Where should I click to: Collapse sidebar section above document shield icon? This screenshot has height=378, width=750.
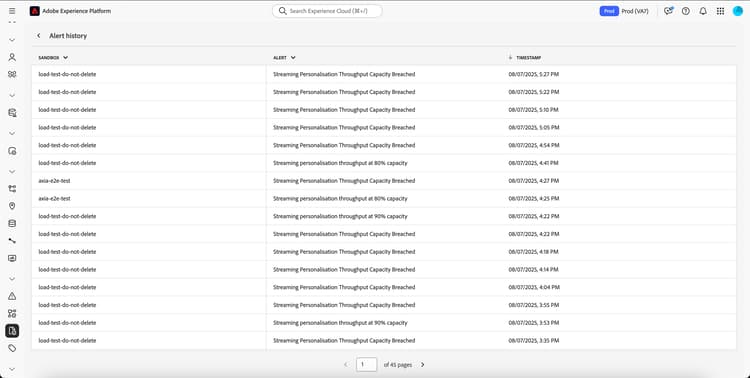(12, 133)
